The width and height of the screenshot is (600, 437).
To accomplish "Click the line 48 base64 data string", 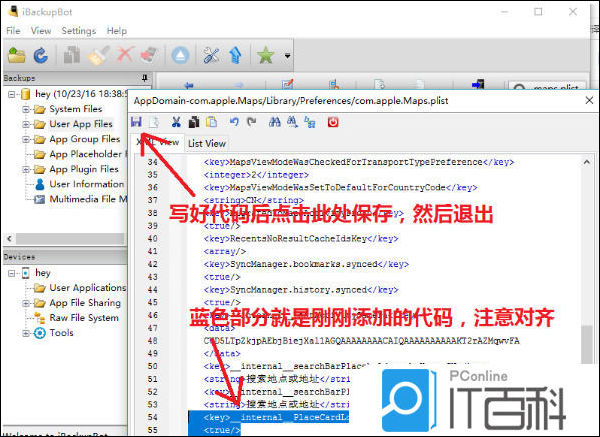I will [x=362, y=341].
